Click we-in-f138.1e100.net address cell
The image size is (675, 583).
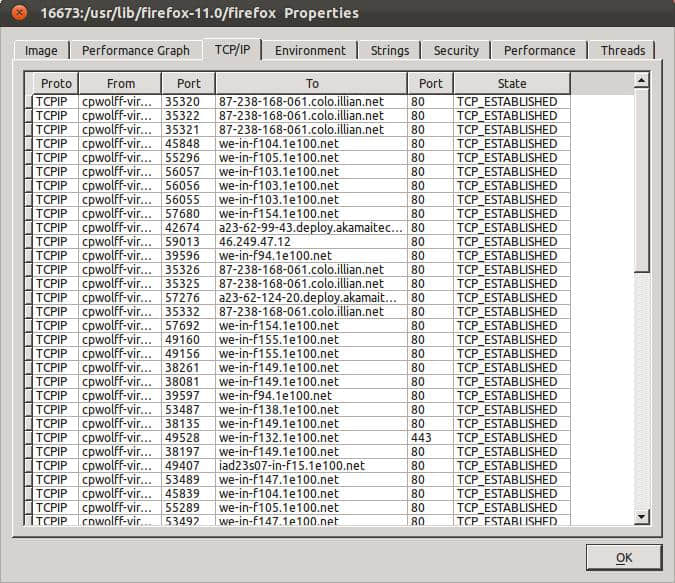coord(311,409)
